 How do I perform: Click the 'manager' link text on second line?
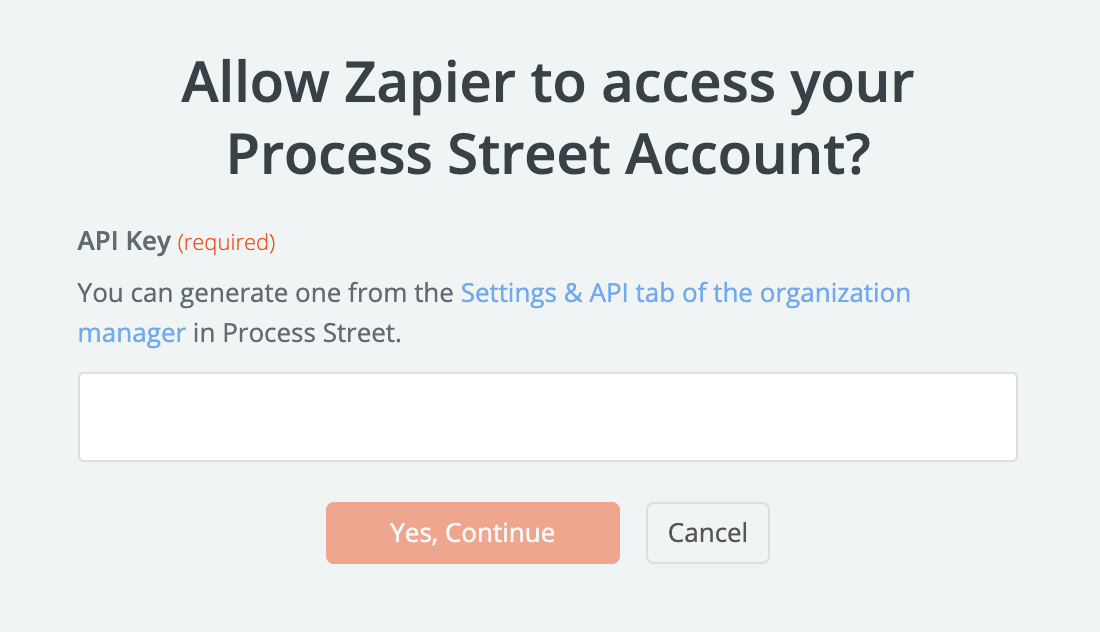(x=131, y=332)
